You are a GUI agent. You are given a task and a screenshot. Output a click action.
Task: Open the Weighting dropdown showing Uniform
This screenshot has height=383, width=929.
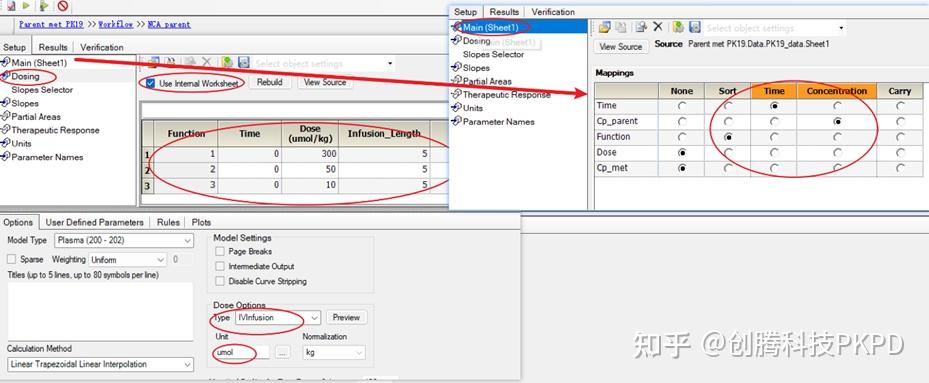[127, 259]
